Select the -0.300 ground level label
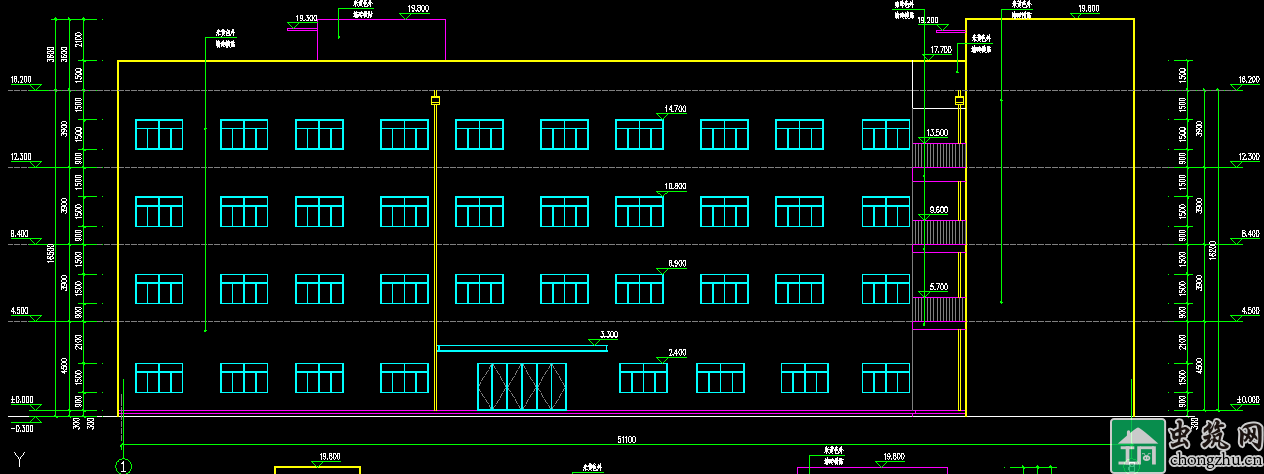 click(x=20, y=429)
